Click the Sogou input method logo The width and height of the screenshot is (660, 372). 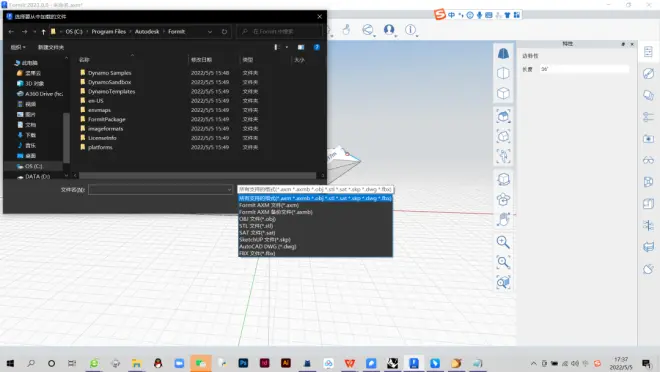[440, 15]
